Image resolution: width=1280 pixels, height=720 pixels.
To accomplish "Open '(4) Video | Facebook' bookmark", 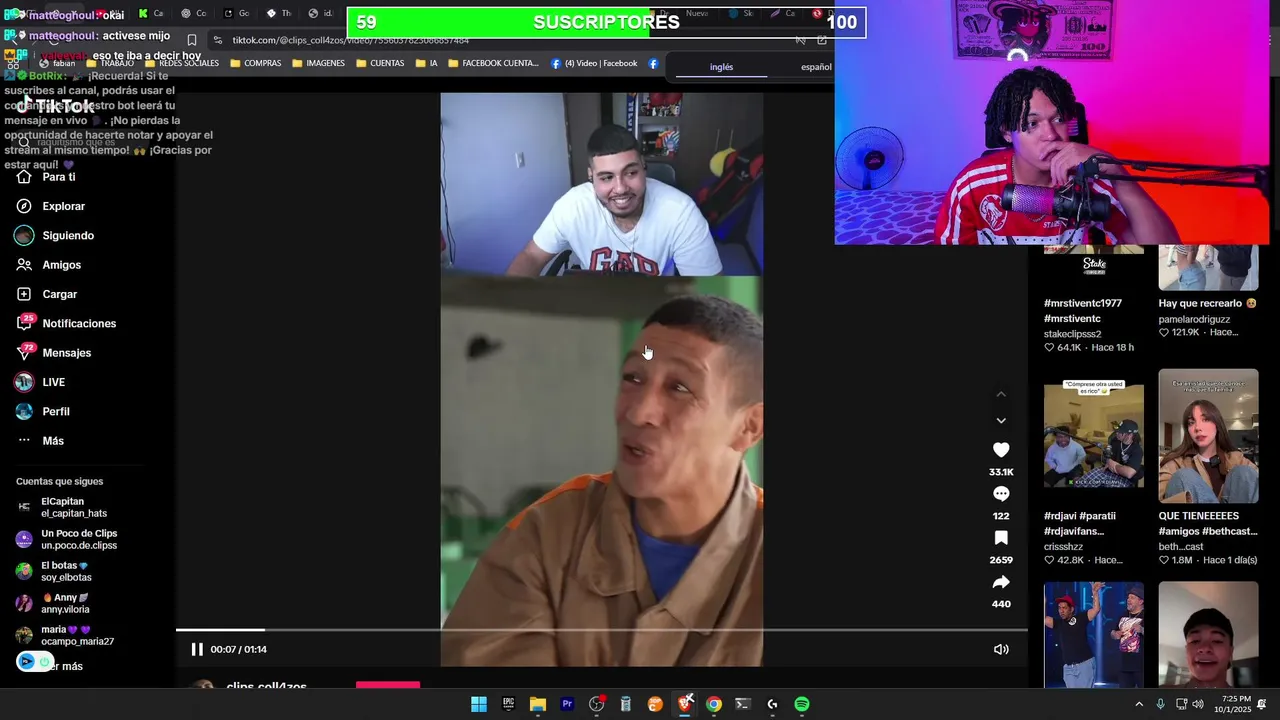I will point(594,63).
